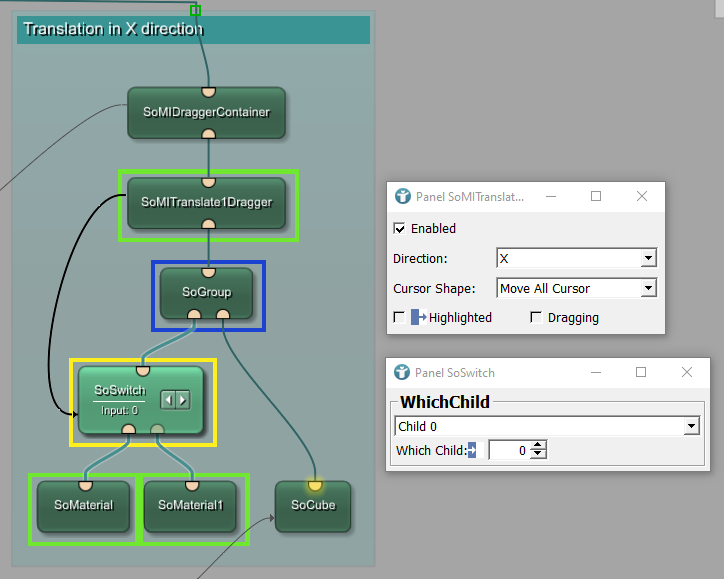
Task: Click the Which Child number input field
Action: [x=509, y=451]
